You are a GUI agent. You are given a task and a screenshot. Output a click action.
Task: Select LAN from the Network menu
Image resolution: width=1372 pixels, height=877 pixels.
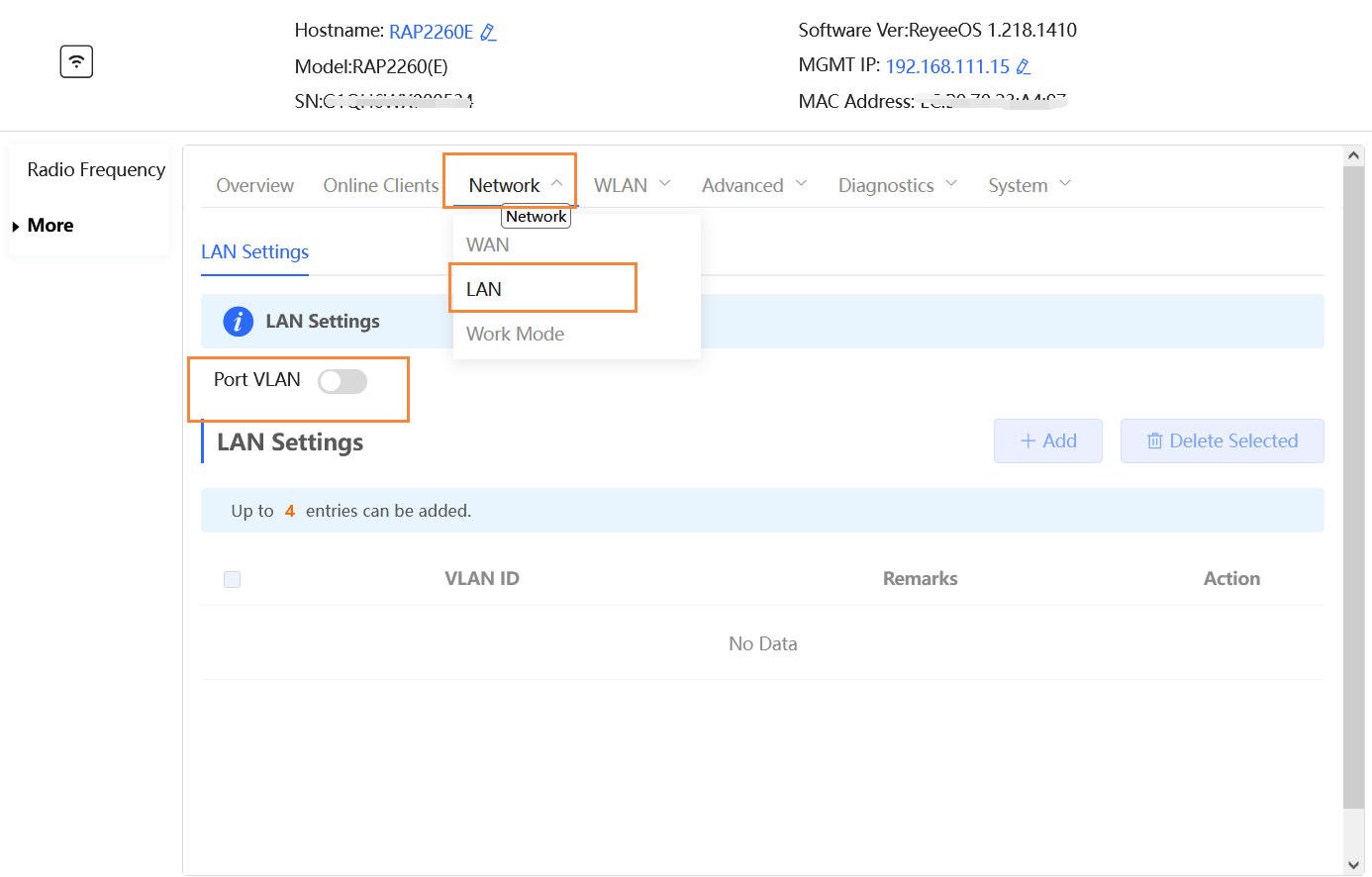[x=484, y=289]
